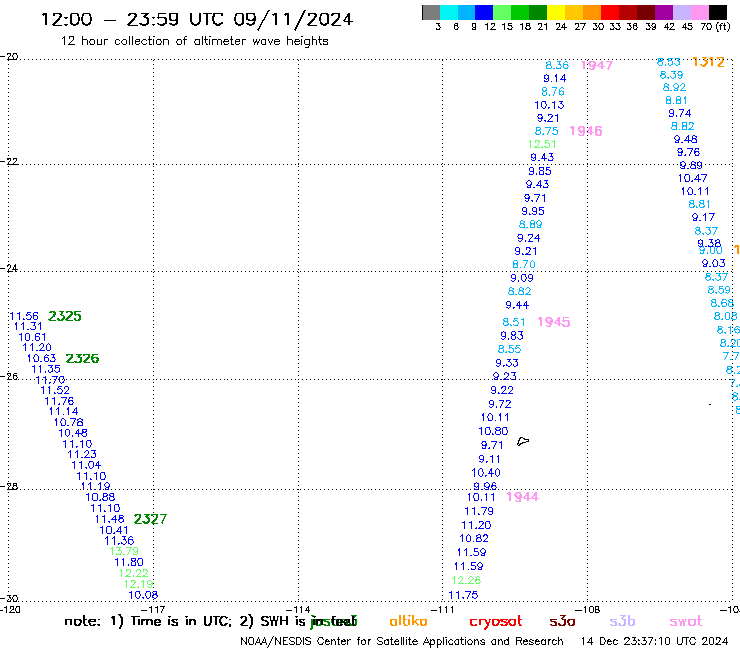Screen dimensions: 740x650
Task: Click the wave height value 10.08
Action: tap(143, 596)
